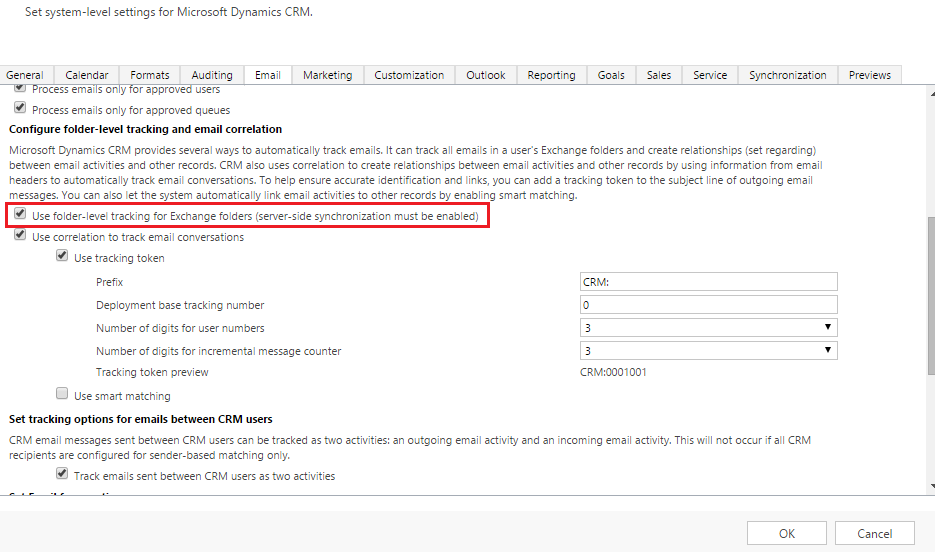
Task: Click scrollbar up arrow
Action: 931,94
